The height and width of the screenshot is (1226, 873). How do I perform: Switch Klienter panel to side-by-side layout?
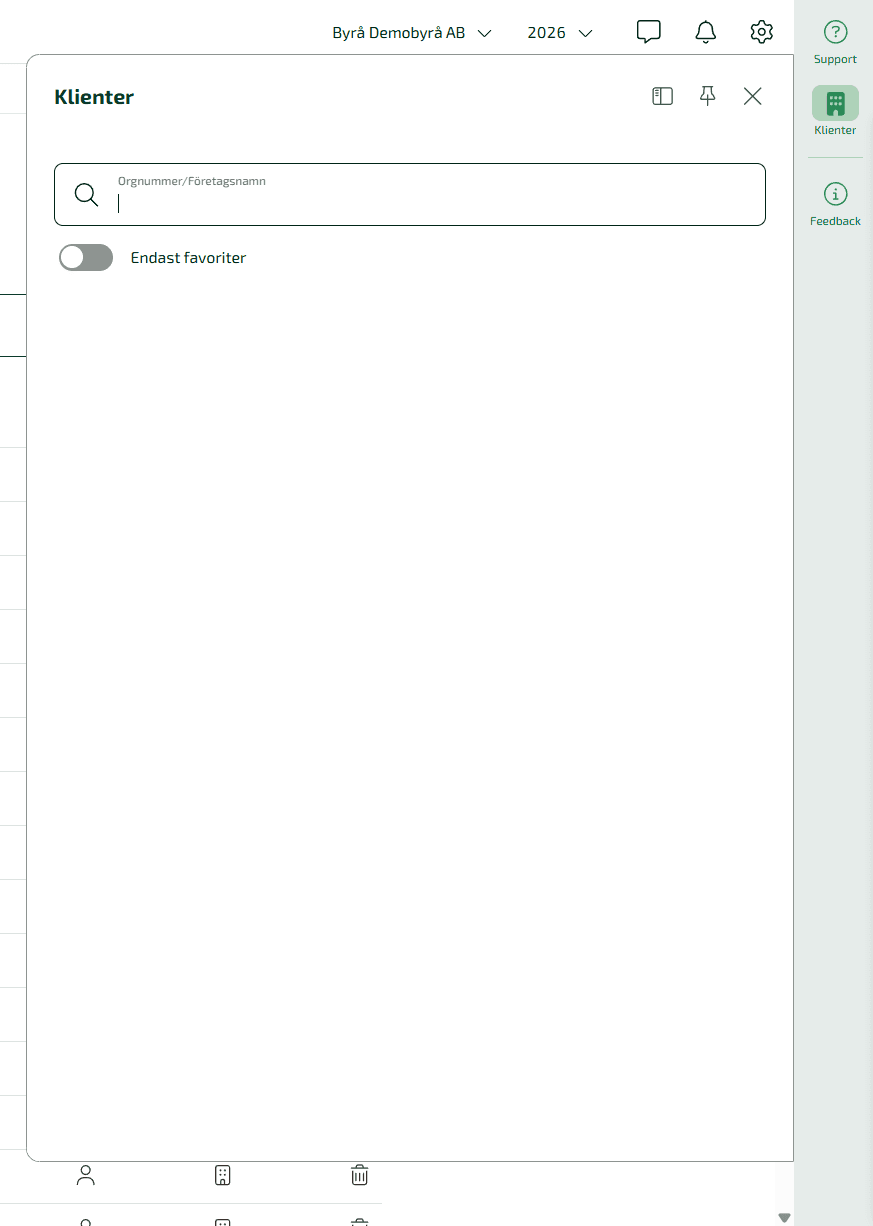pos(662,96)
